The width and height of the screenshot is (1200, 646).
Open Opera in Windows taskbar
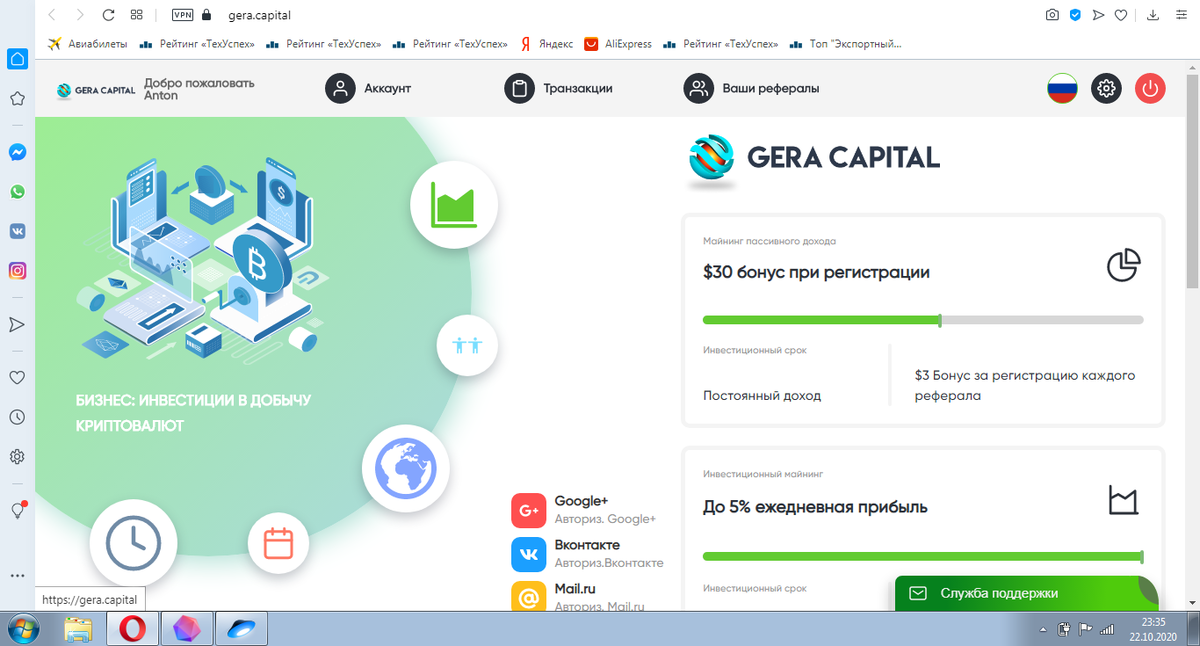[x=132, y=629]
